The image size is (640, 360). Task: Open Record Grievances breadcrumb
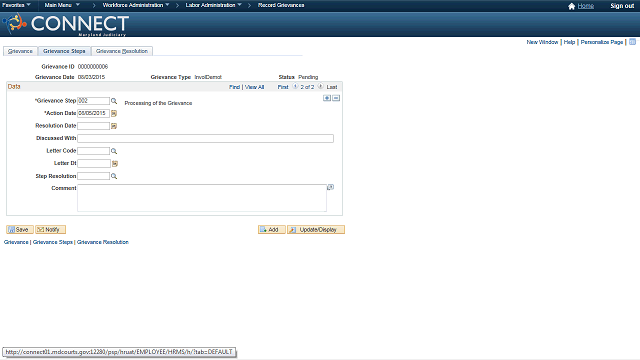point(281,5)
